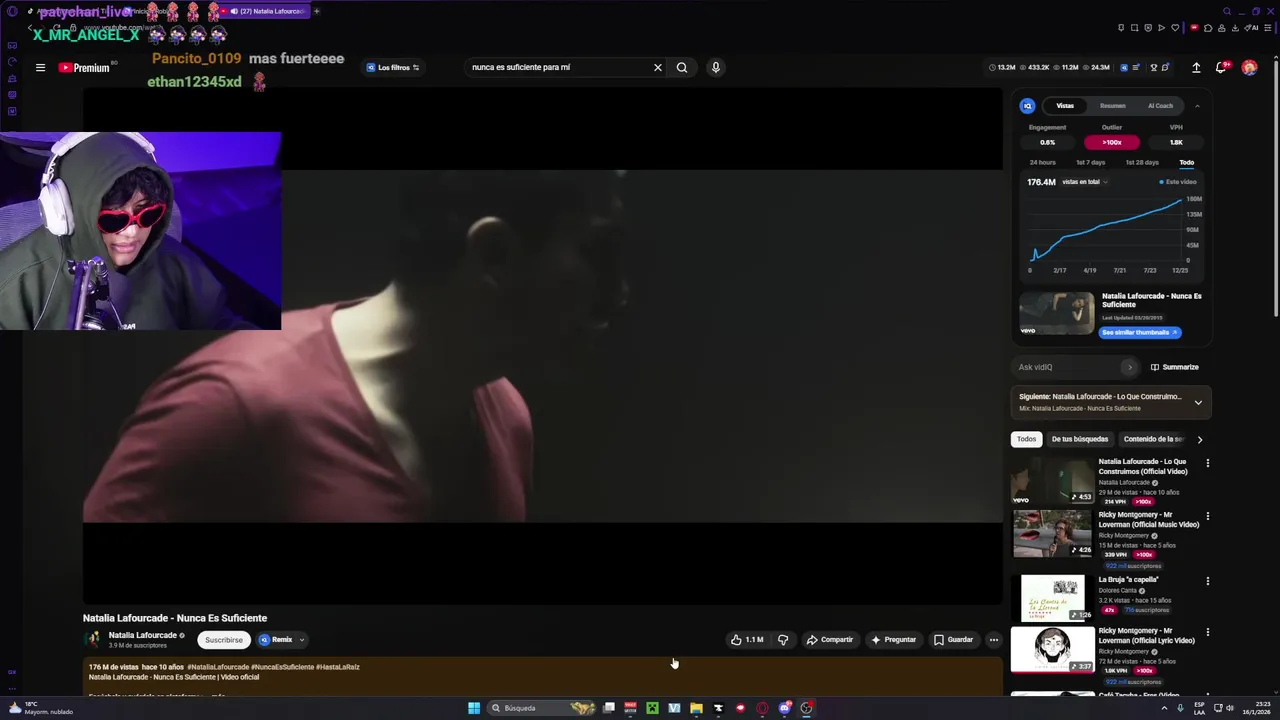
Task: Click the views chart line graph
Action: [1107, 231]
